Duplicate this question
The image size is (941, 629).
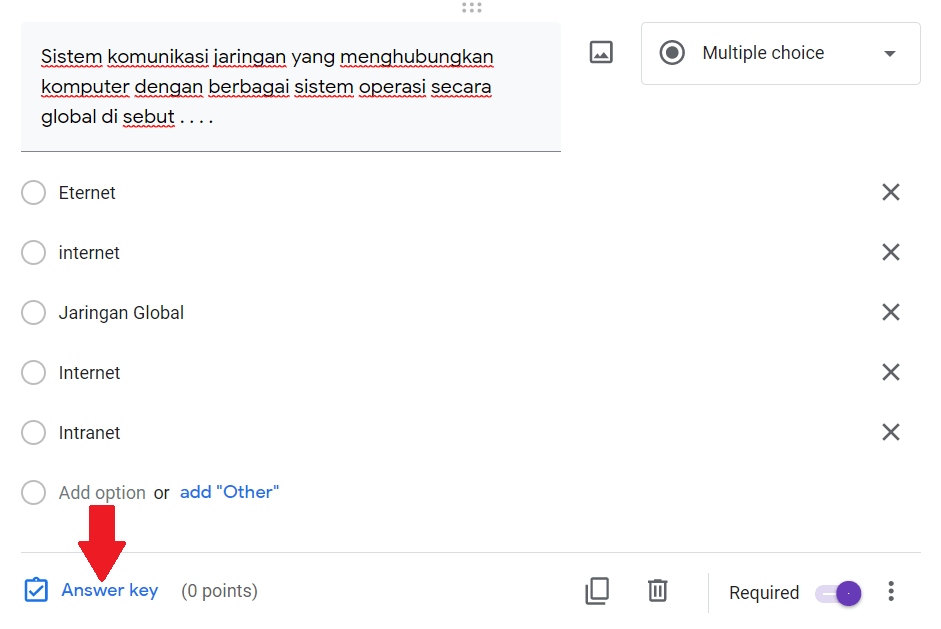pyautogui.click(x=597, y=591)
